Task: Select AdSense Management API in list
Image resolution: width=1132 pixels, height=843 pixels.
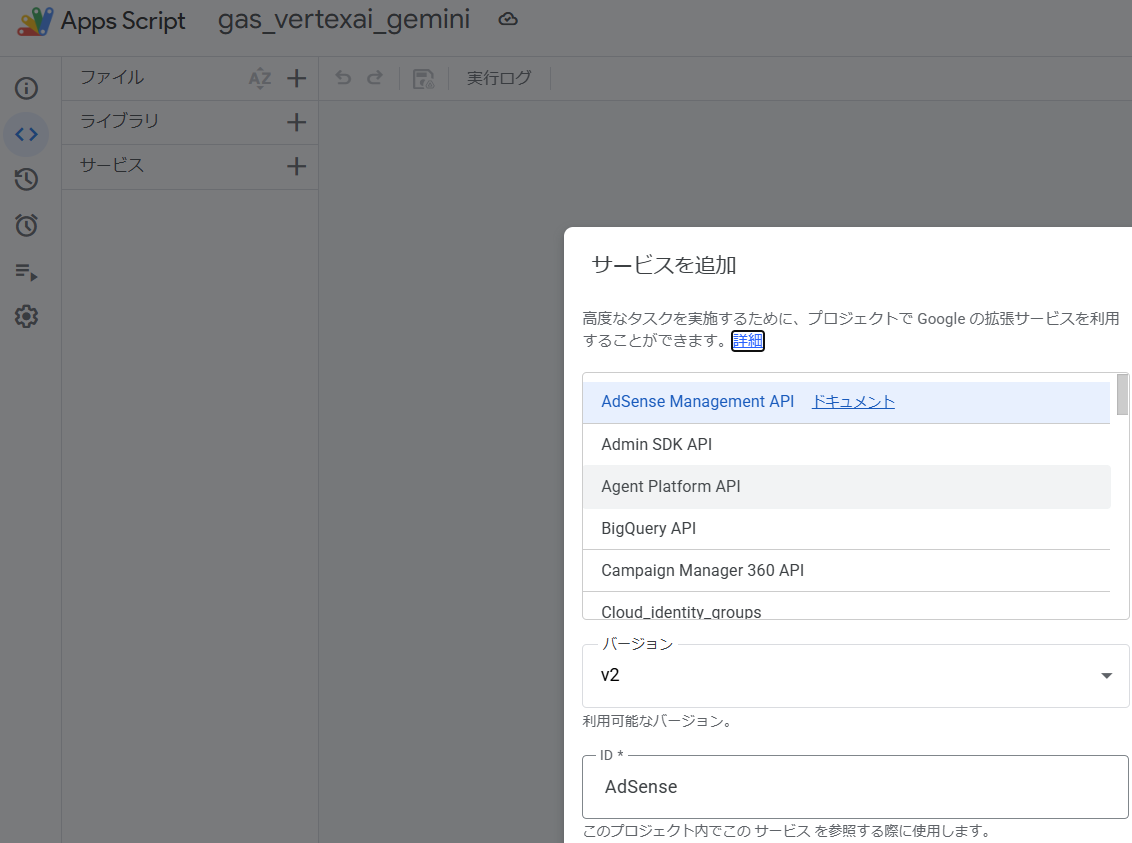Action: 846,402
